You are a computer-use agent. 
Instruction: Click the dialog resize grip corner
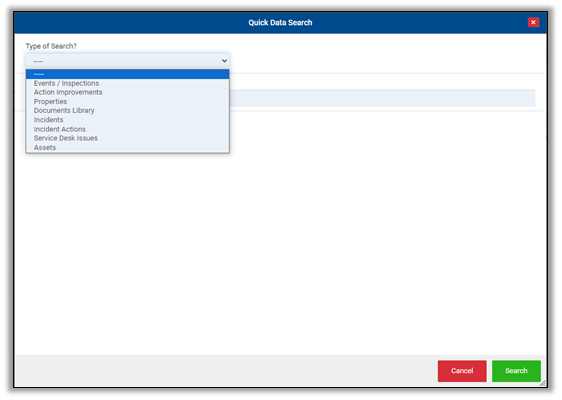click(x=543, y=383)
